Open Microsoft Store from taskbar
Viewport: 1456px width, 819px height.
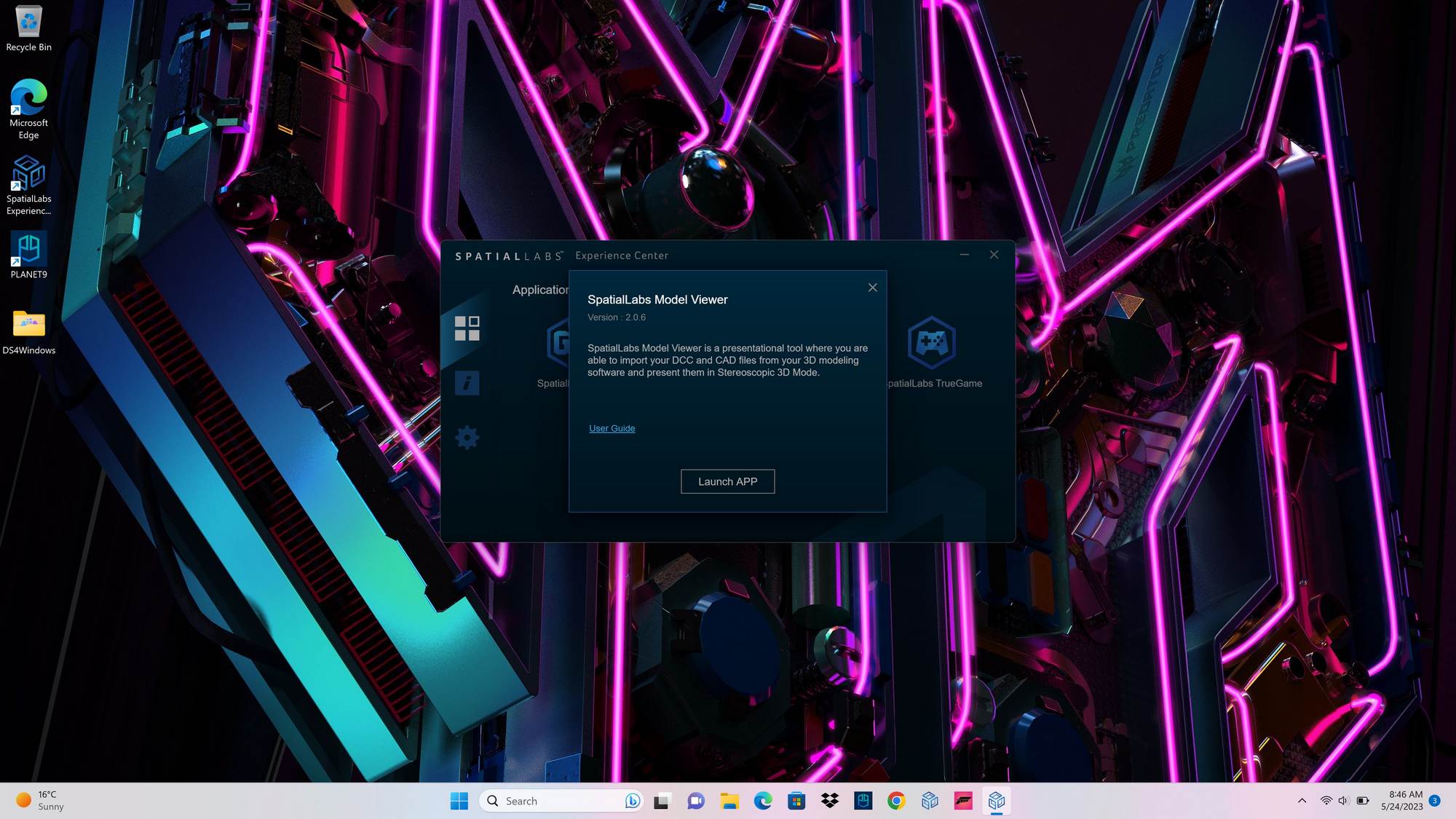tap(796, 801)
